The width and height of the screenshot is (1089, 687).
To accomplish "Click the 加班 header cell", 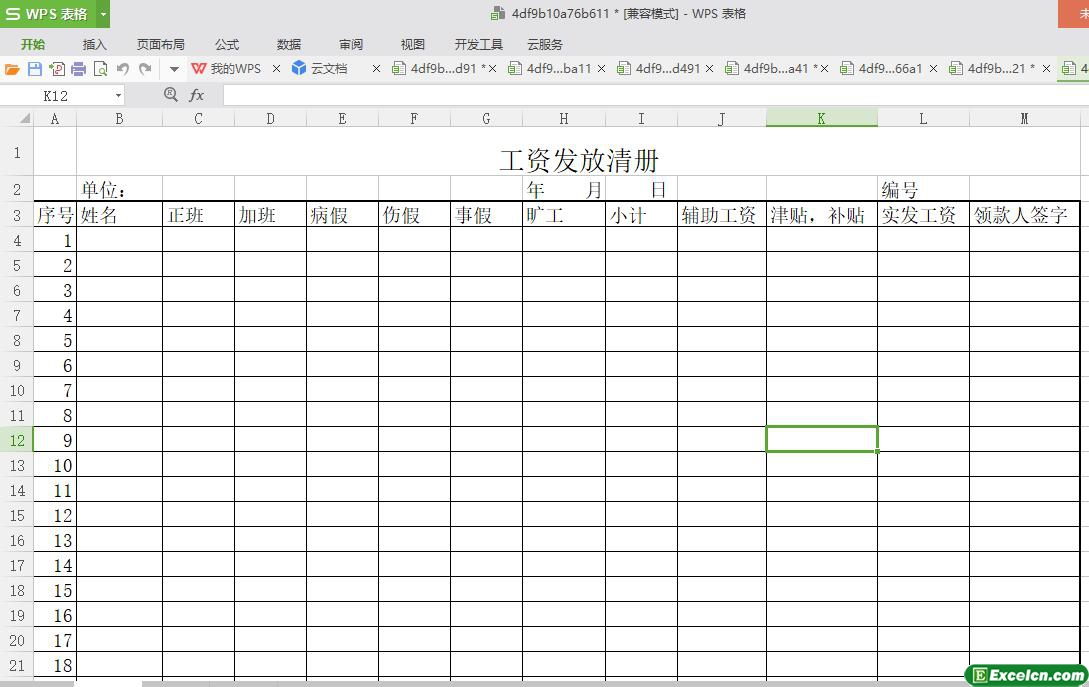I will click(x=270, y=215).
